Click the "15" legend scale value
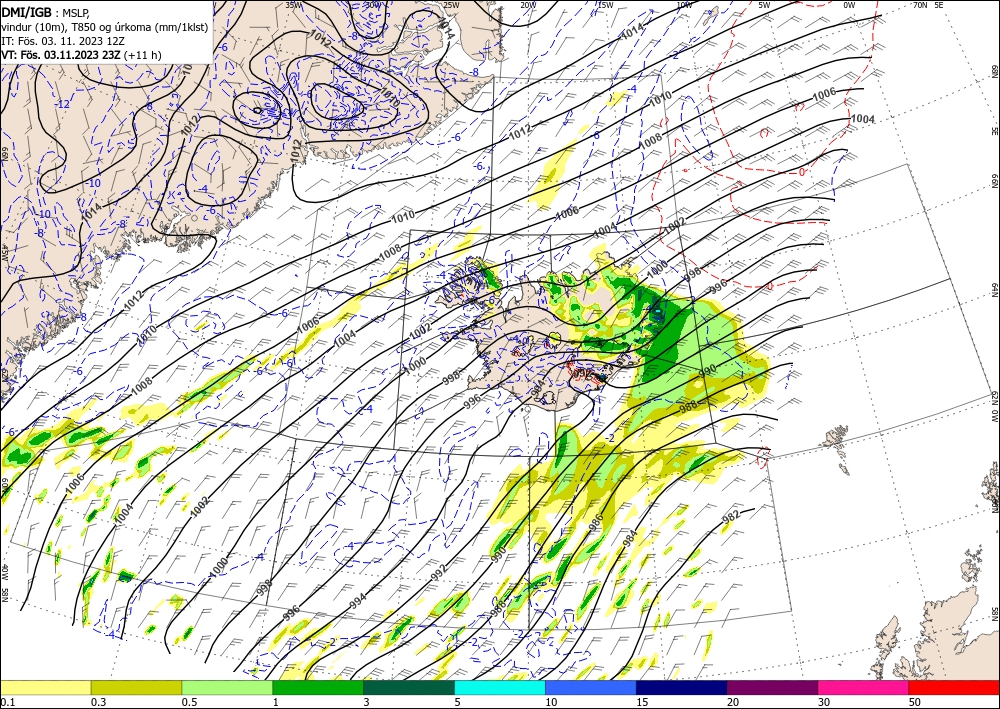 [x=642, y=702]
